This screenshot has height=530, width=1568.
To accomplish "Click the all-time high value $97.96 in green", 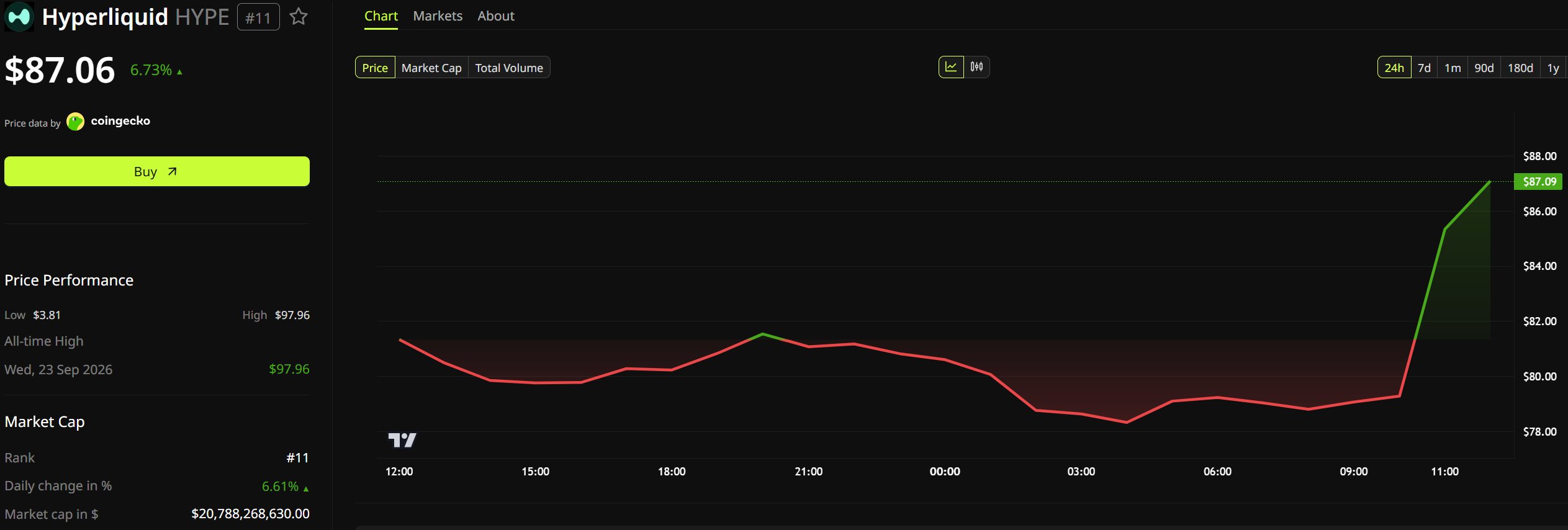I will pos(289,369).
